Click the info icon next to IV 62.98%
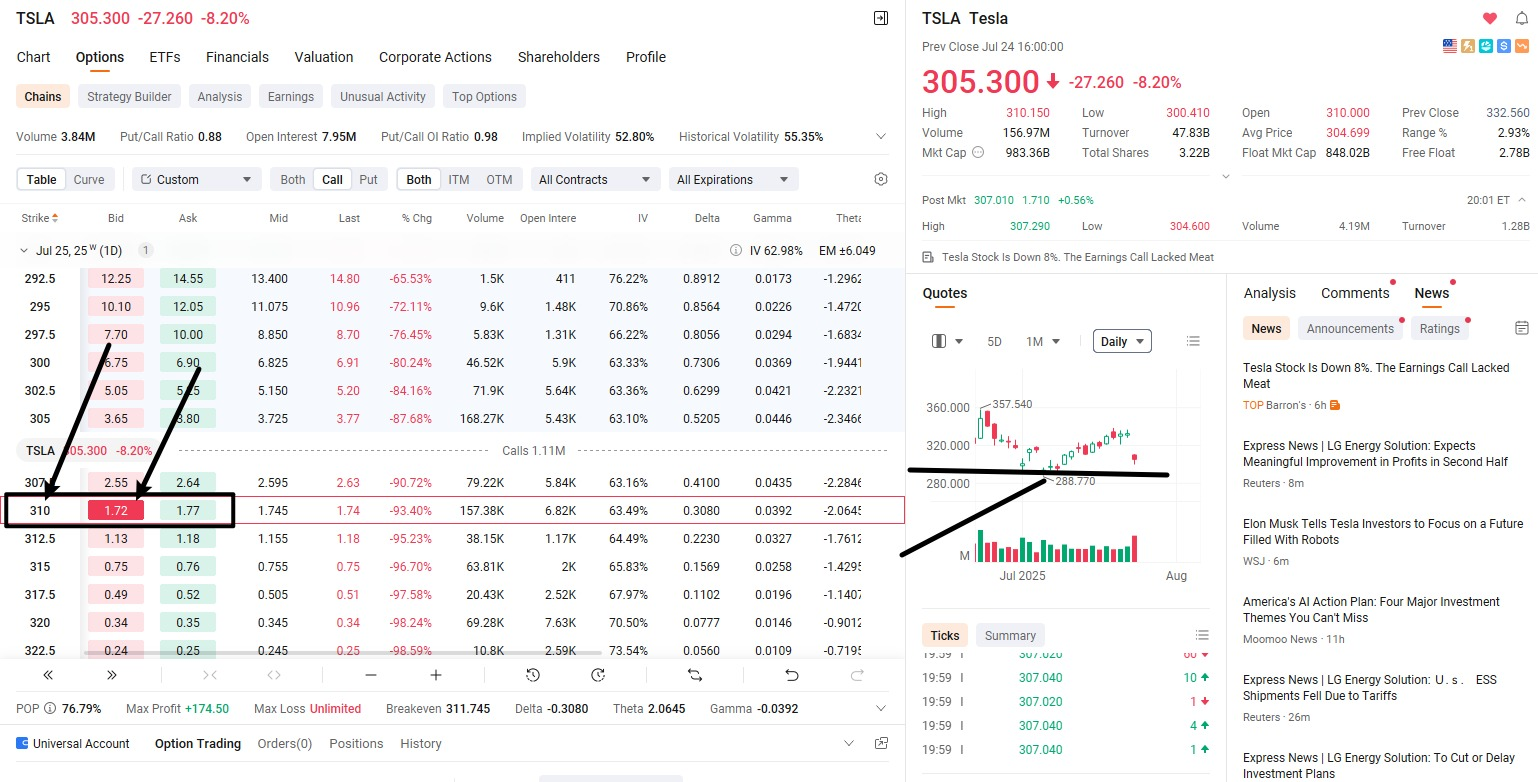The height and width of the screenshot is (782, 1538). coord(736,250)
